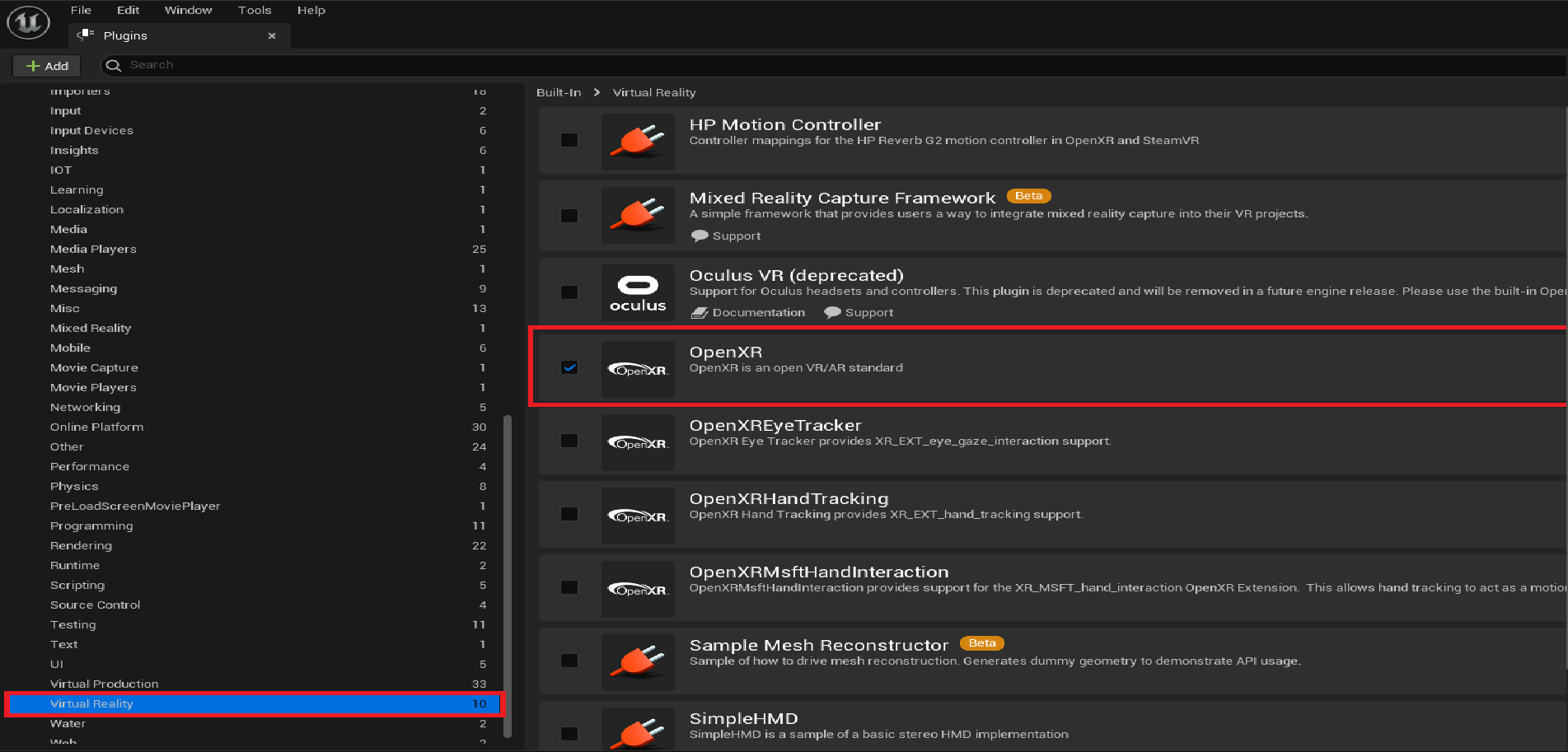This screenshot has width=1568, height=752.
Task: Click OpenXR plugin title text
Action: tap(725, 352)
